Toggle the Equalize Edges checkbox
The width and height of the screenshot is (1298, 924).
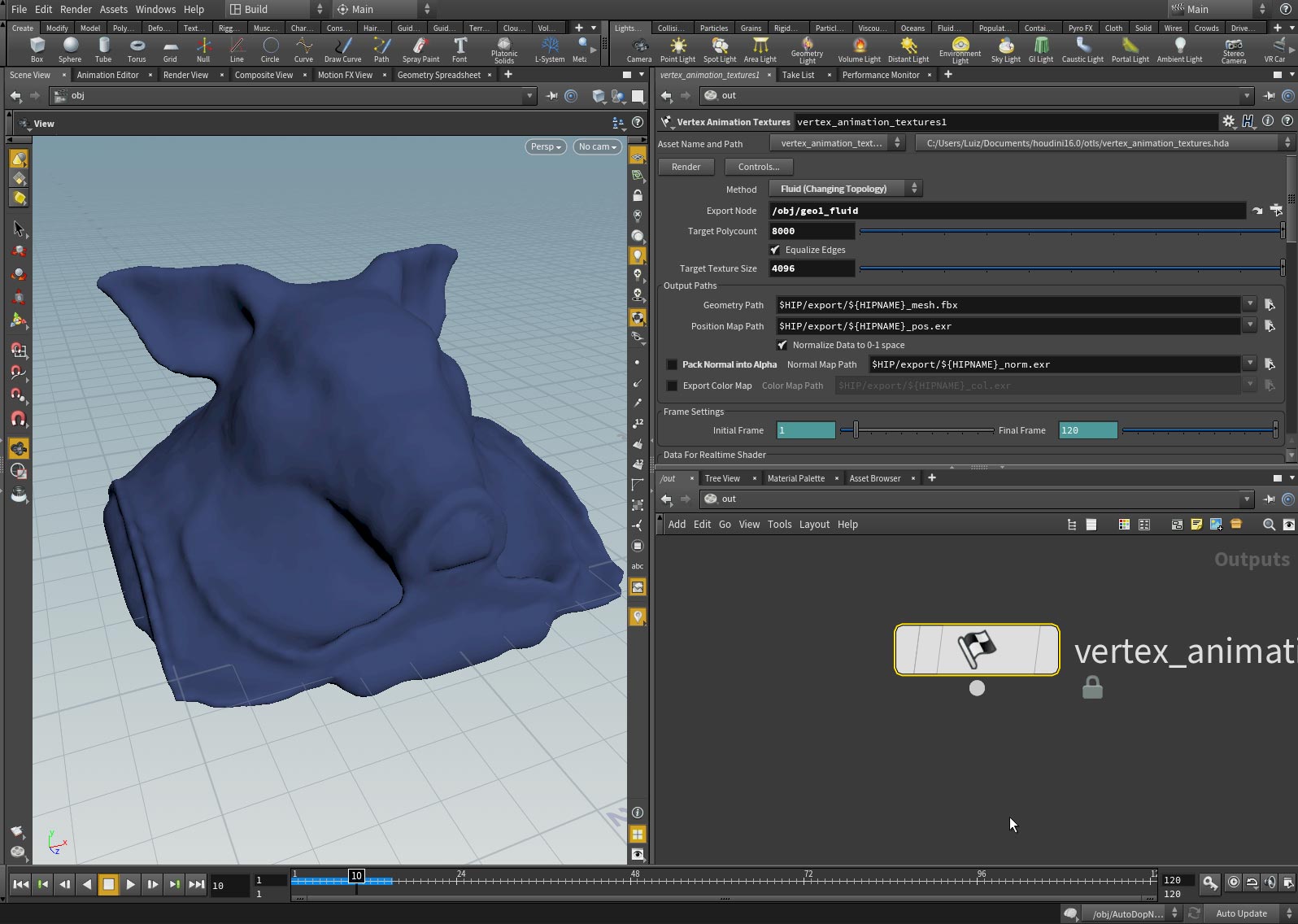pos(775,250)
